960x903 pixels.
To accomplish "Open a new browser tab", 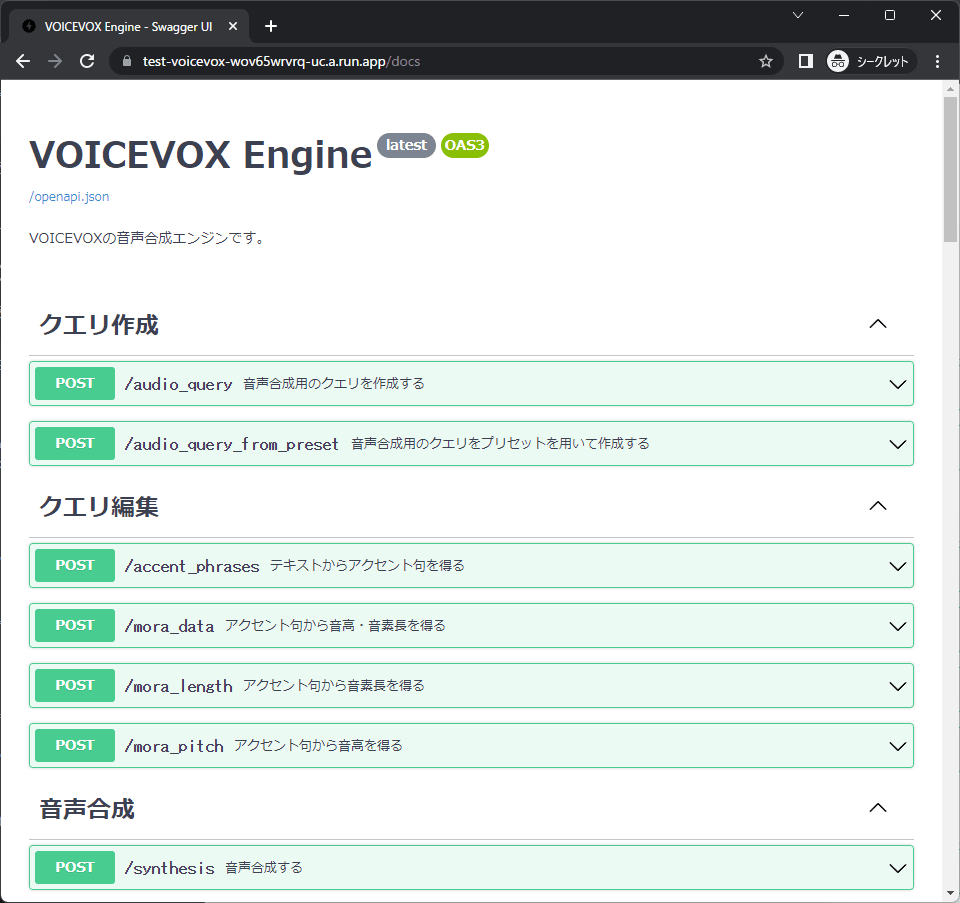I will point(271,26).
